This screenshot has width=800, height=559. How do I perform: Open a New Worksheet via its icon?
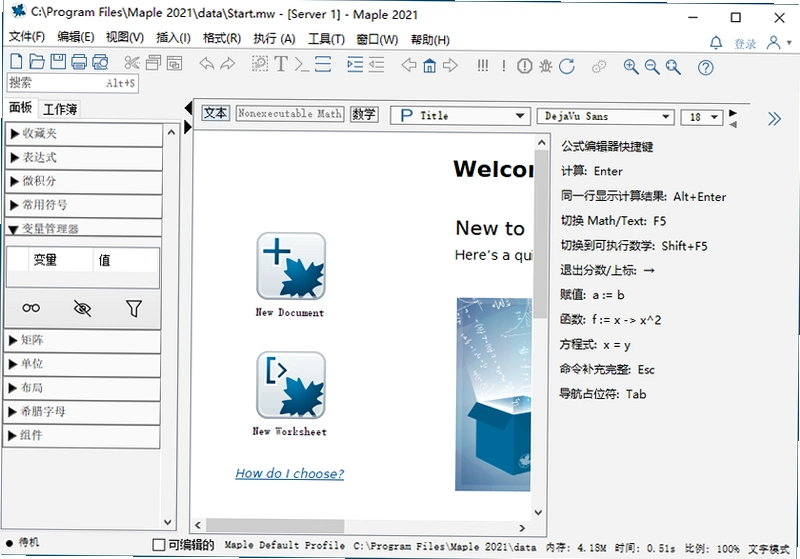coord(291,385)
